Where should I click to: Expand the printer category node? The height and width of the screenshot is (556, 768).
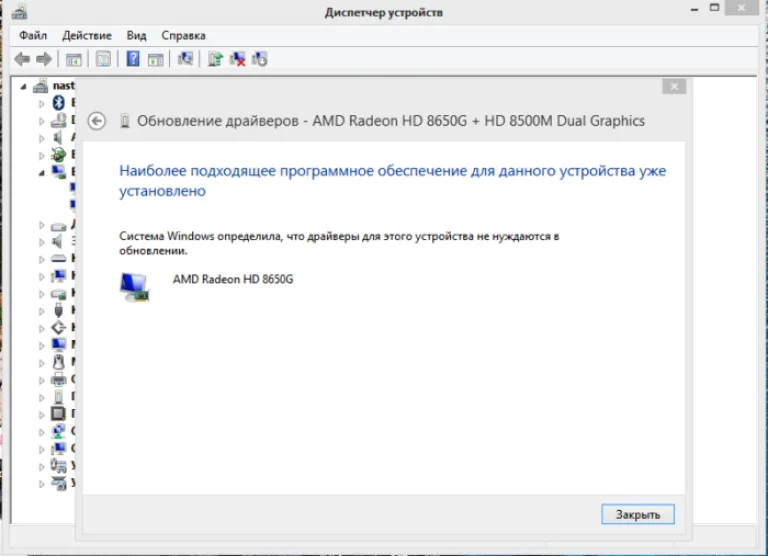coord(42,380)
